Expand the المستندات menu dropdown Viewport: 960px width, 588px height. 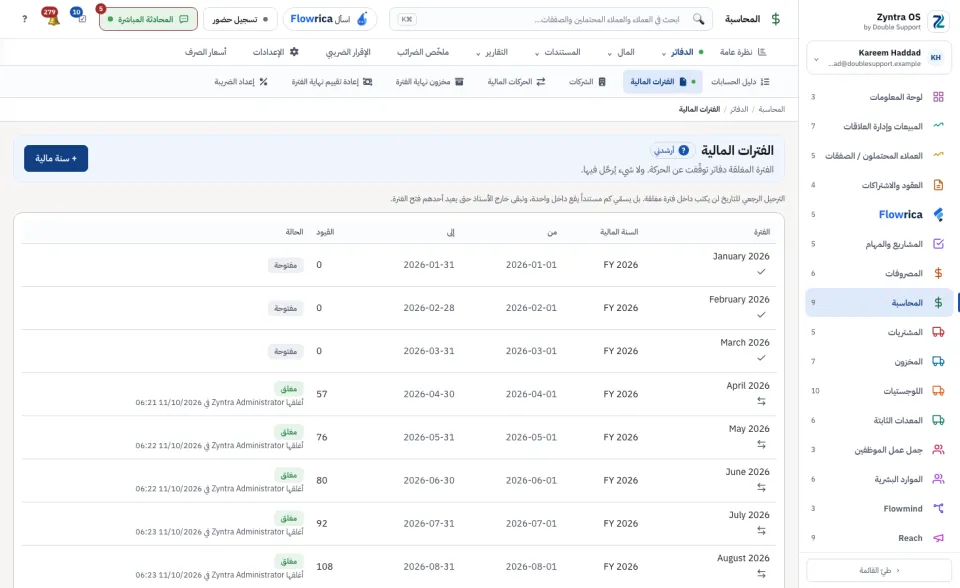click(557, 52)
